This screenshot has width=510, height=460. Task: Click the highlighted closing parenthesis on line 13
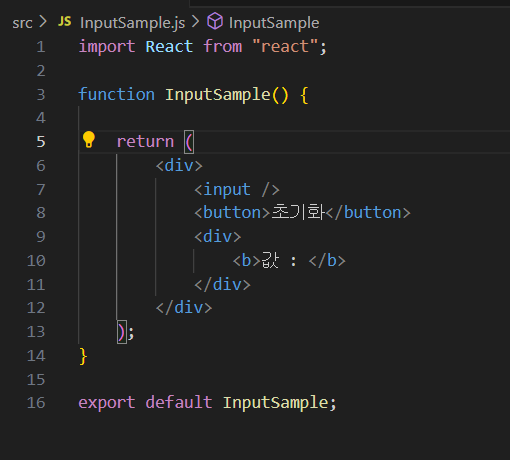[x=122, y=332]
